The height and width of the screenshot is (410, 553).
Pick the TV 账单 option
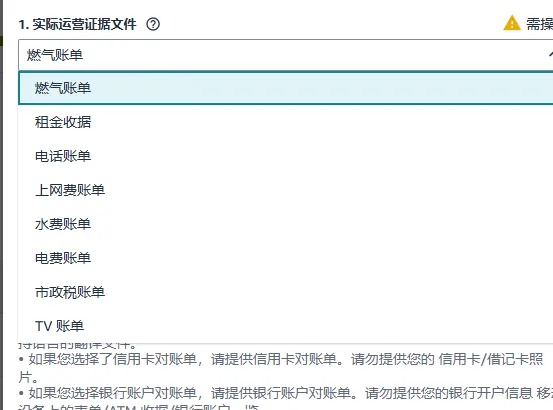[285, 326]
